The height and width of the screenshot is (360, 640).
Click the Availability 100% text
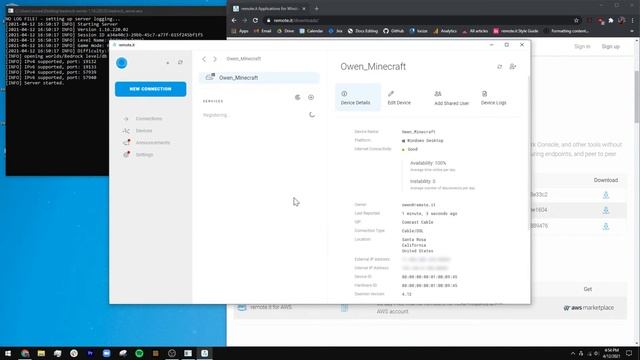click(x=428, y=163)
